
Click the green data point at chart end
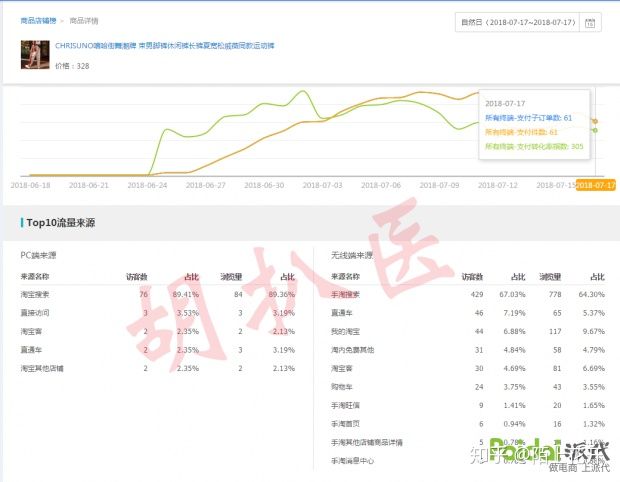595,130
